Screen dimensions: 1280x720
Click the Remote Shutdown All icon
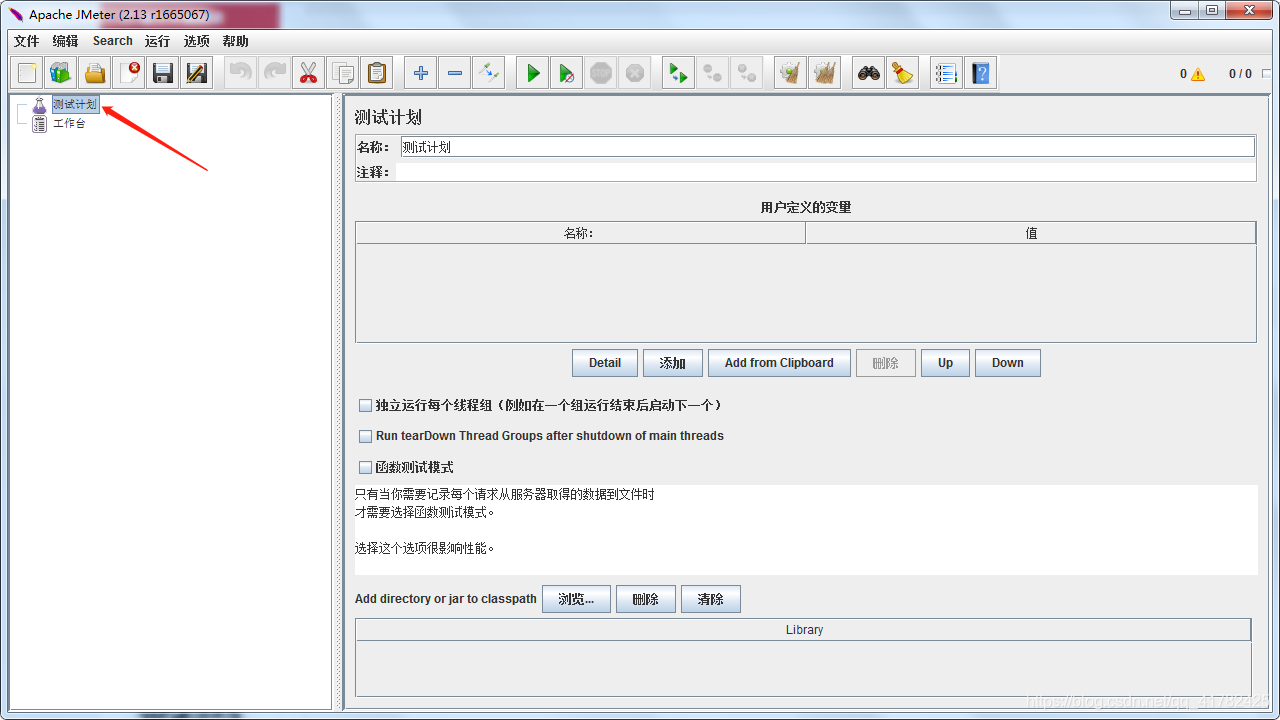747,73
